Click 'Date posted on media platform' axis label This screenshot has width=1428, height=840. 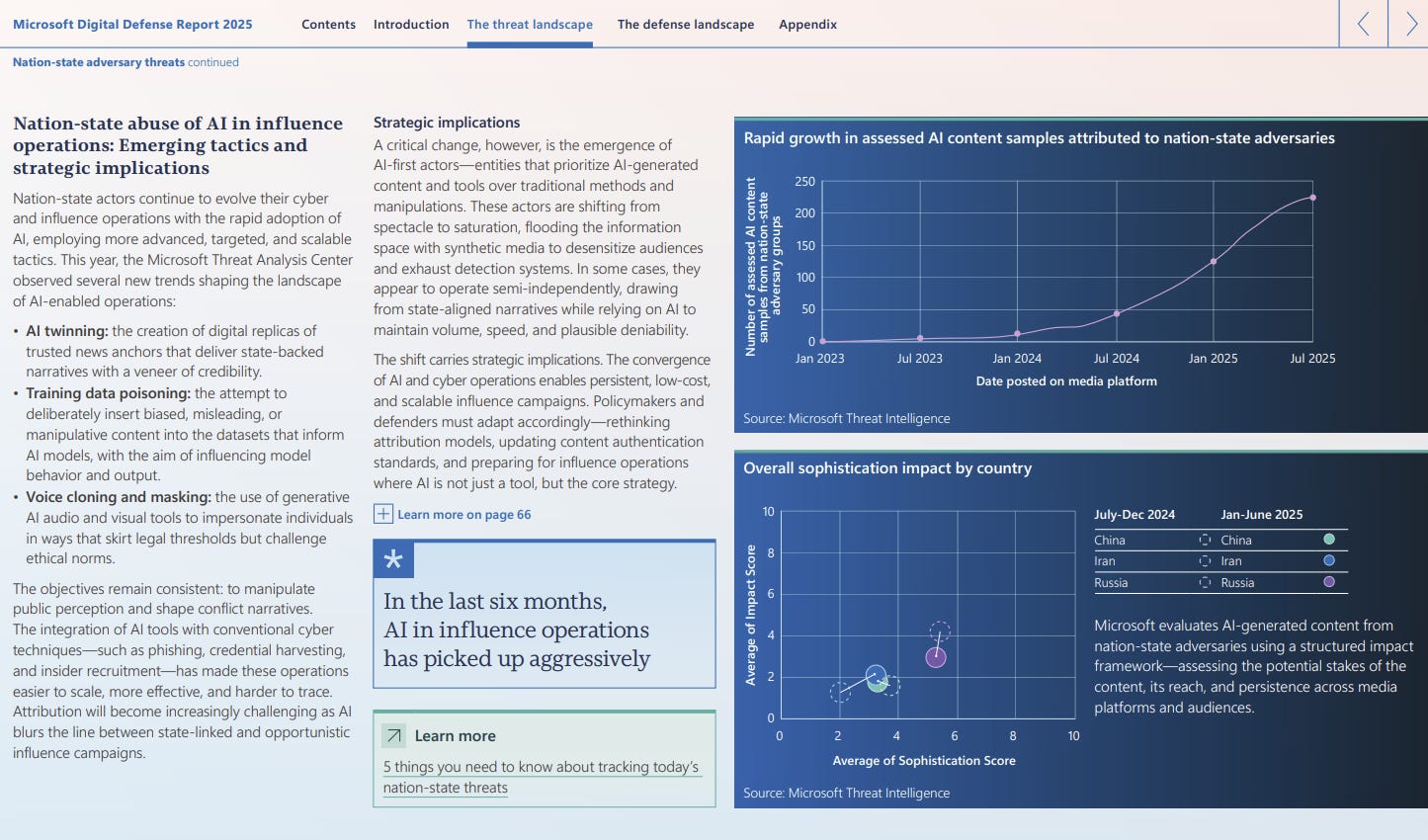pos(1066,381)
